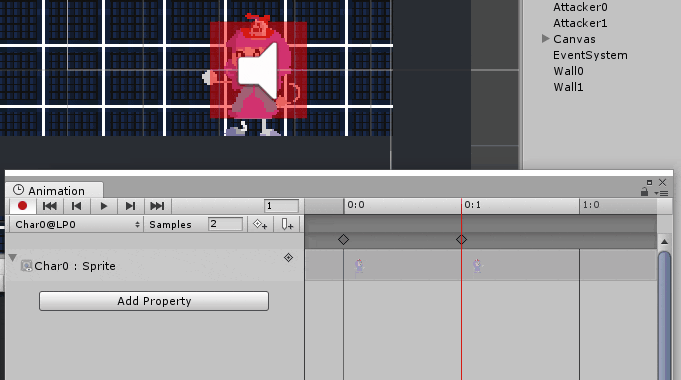Collapse the Char0 : Sprite property triangle
This screenshot has height=380, width=681.
(x=13, y=258)
